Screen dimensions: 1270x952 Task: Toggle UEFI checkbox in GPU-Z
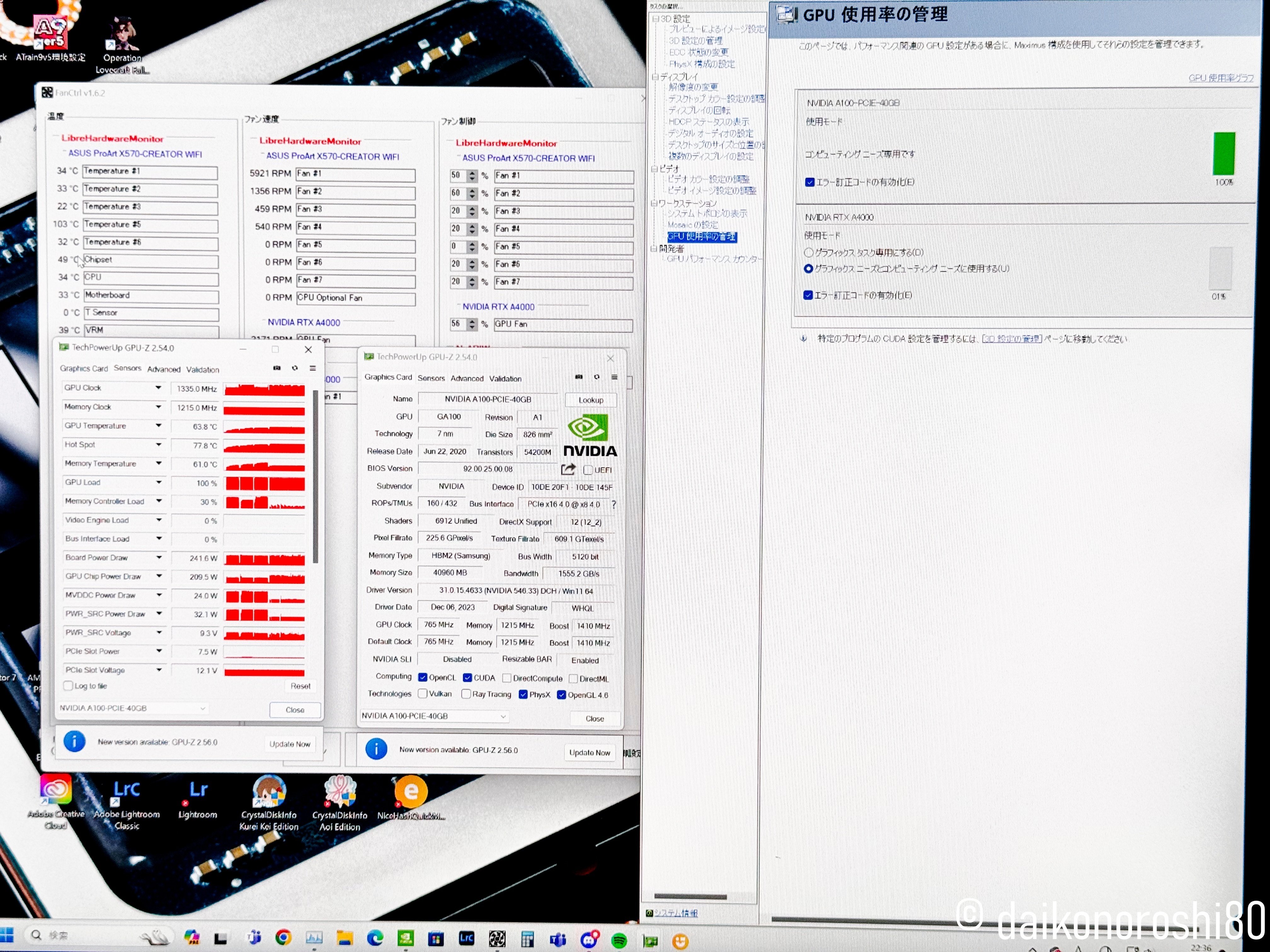pos(588,470)
